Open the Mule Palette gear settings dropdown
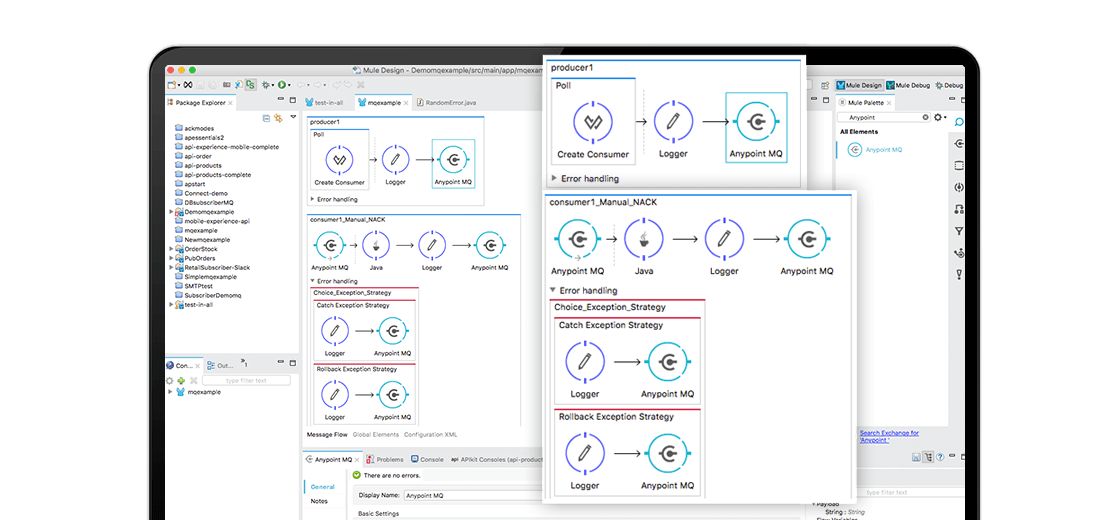1120x520 pixels. point(940,117)
